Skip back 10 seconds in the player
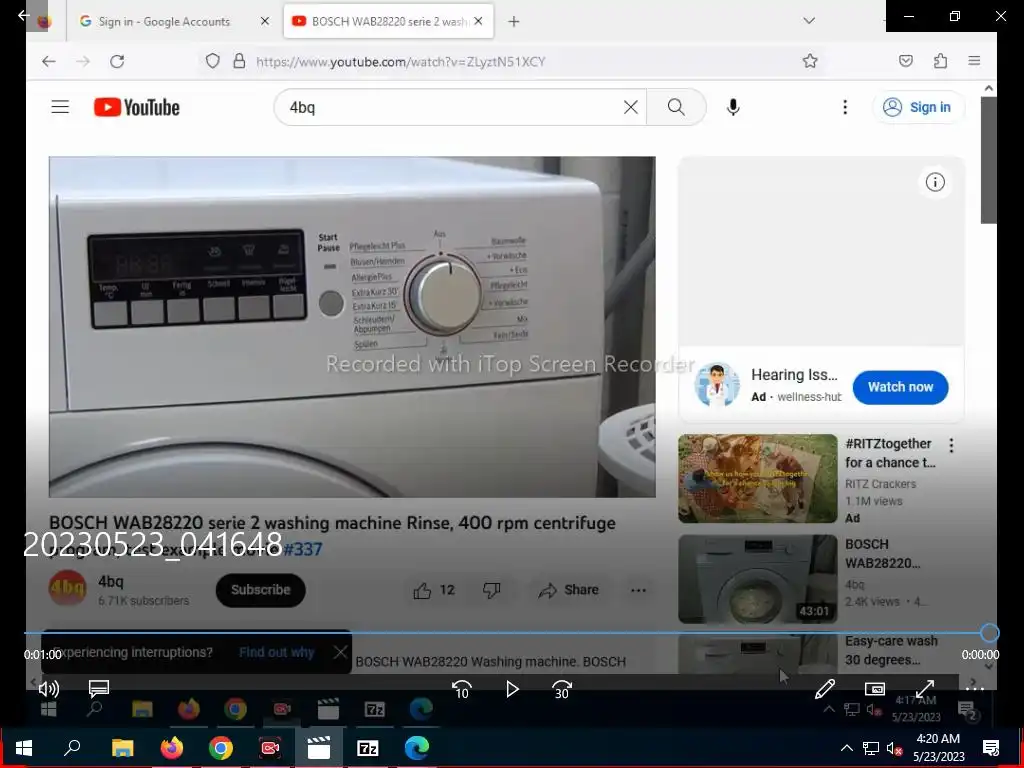The height and width of the screenshot is (768, 1024). click(462, 689)
